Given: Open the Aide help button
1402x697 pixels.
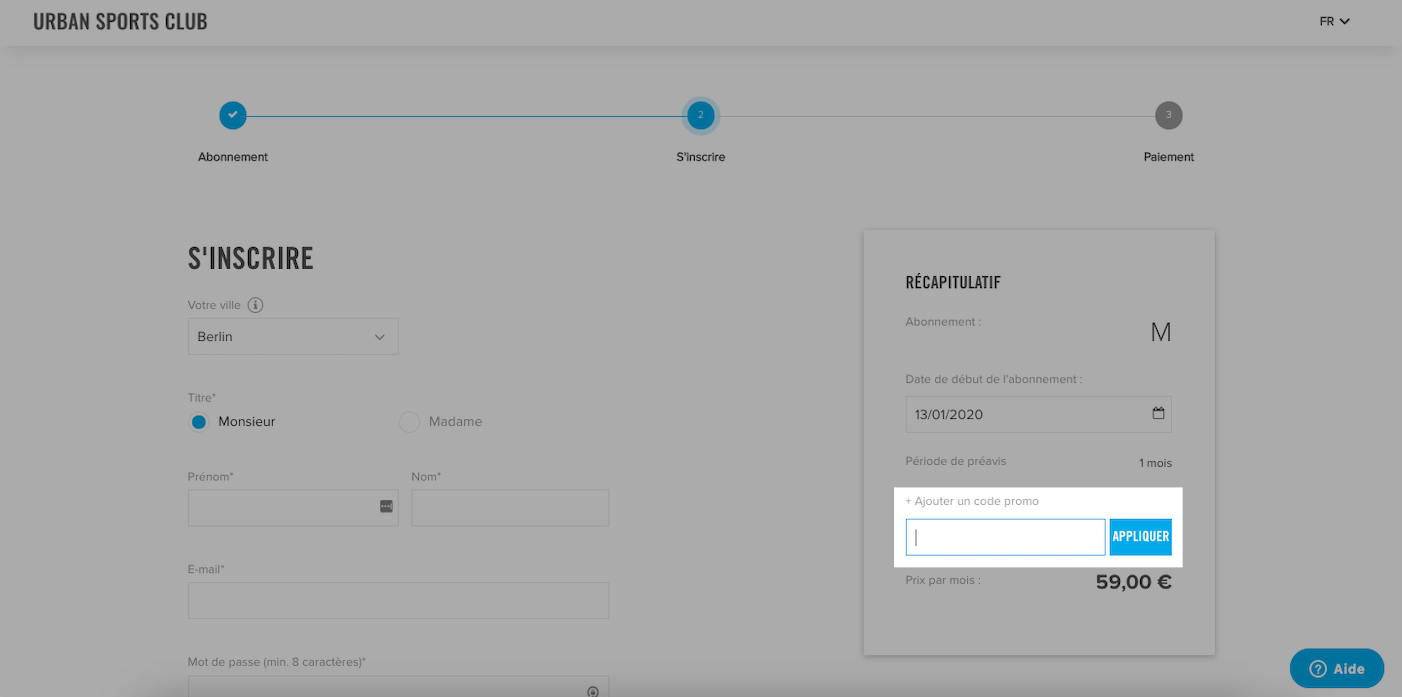Looking at the screenshot, I should [x=1337, y=669].
